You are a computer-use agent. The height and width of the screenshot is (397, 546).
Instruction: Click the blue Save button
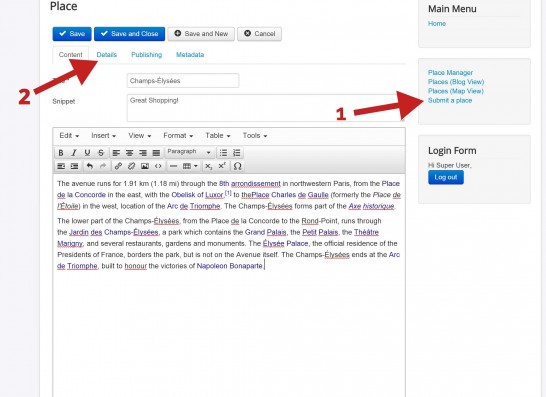(x=72, y=34)
